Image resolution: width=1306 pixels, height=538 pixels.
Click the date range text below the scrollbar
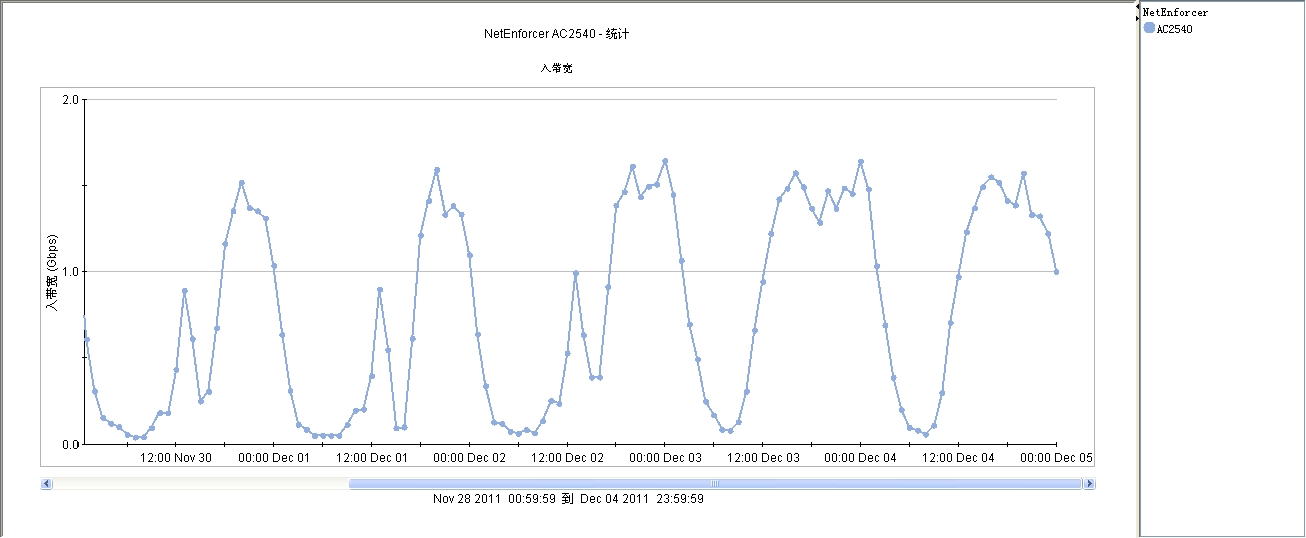point(568,499)
